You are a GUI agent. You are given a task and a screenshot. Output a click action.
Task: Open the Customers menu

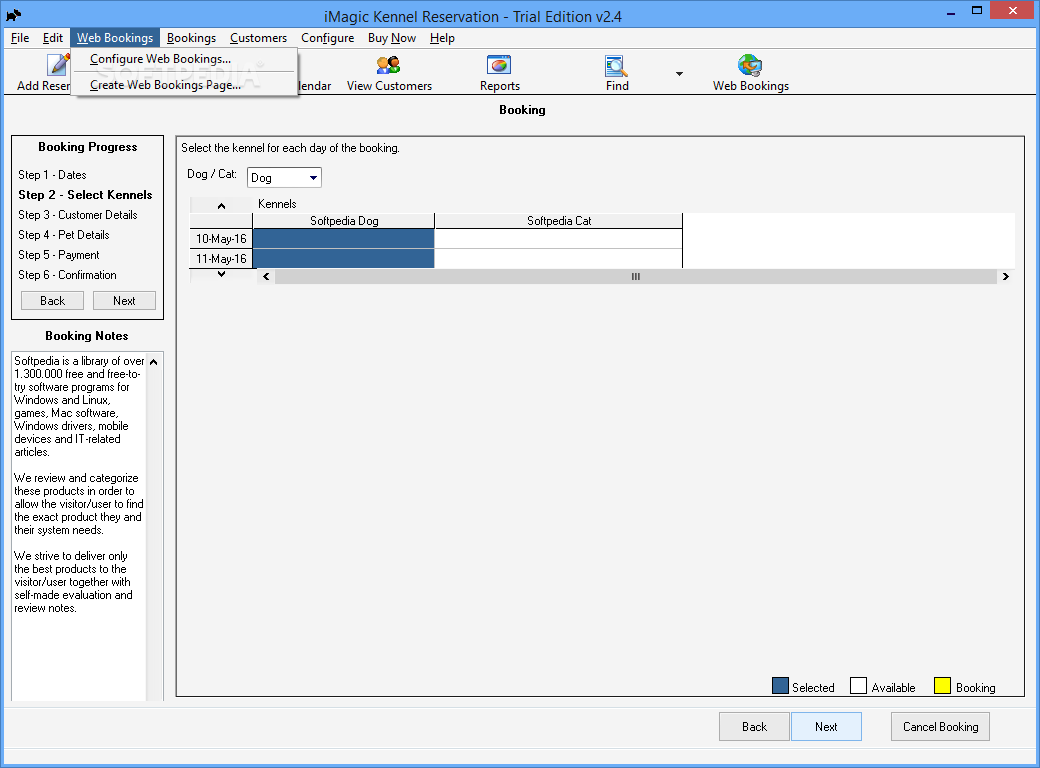pos(259,38)
